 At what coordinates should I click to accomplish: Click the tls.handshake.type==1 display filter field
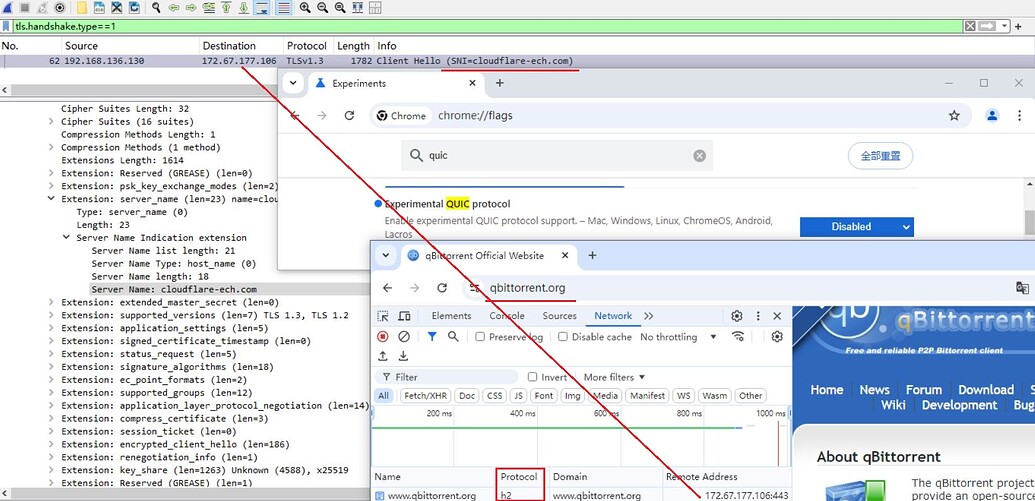coord(480,26)
